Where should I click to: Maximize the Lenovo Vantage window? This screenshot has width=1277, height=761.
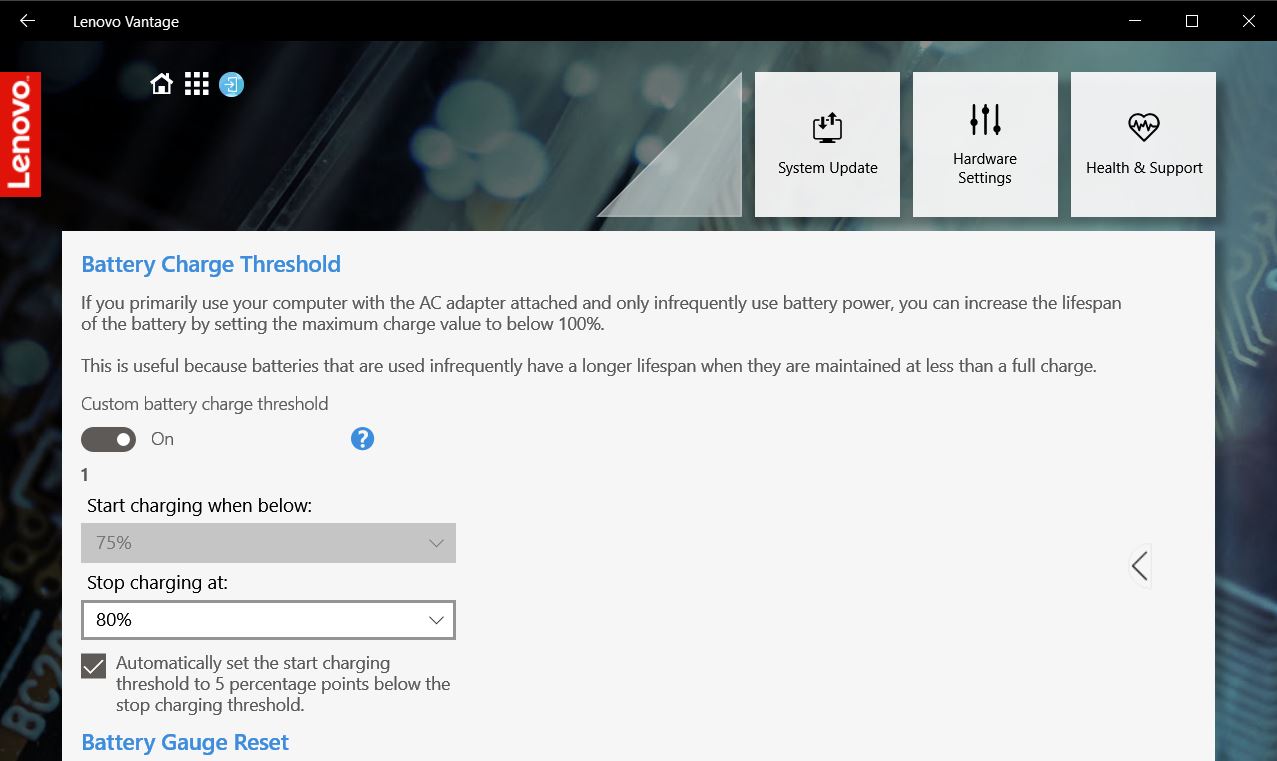click(x=1192, y=20)
